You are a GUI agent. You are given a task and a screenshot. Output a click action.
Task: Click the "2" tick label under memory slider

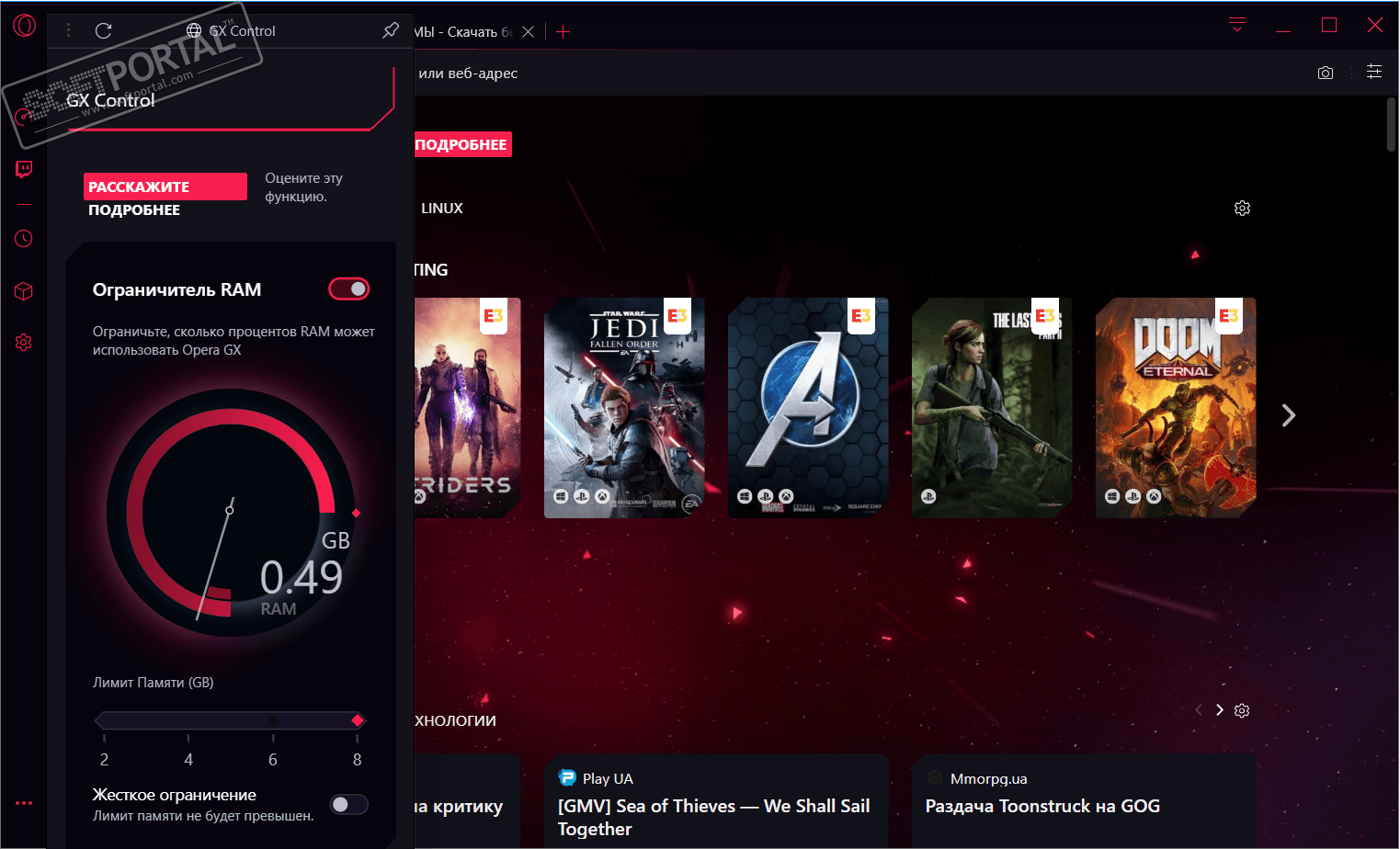(104, 760)
